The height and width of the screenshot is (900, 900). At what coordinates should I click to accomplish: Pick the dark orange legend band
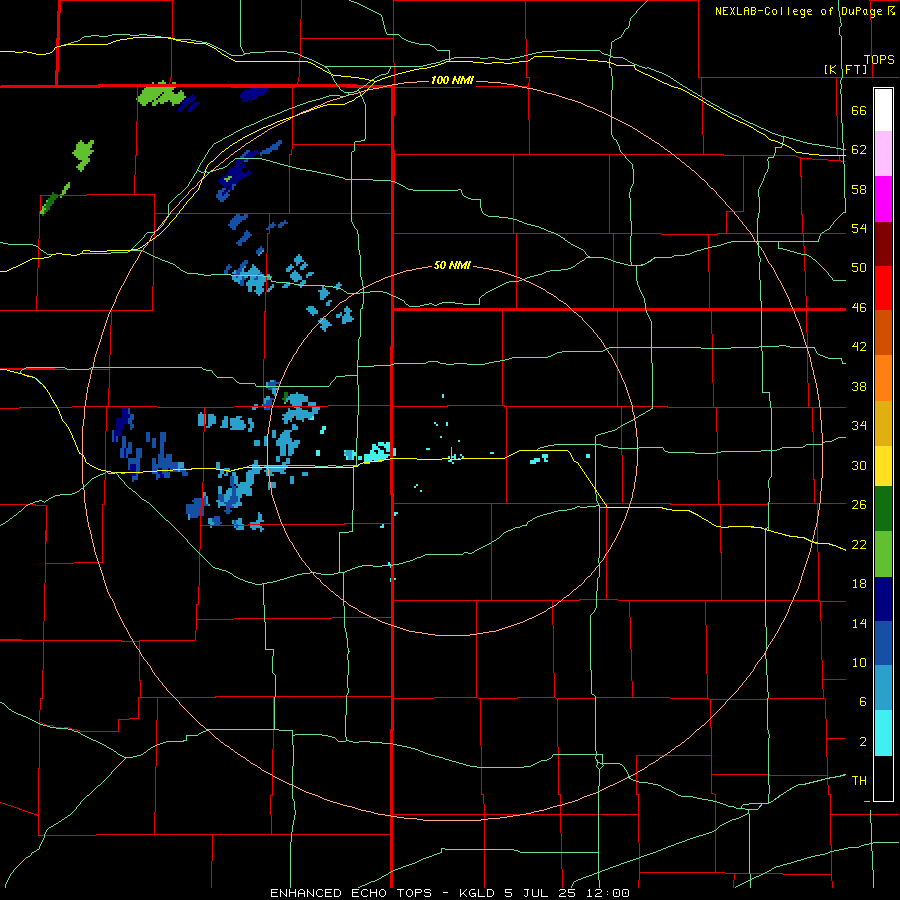pos(883,333)
